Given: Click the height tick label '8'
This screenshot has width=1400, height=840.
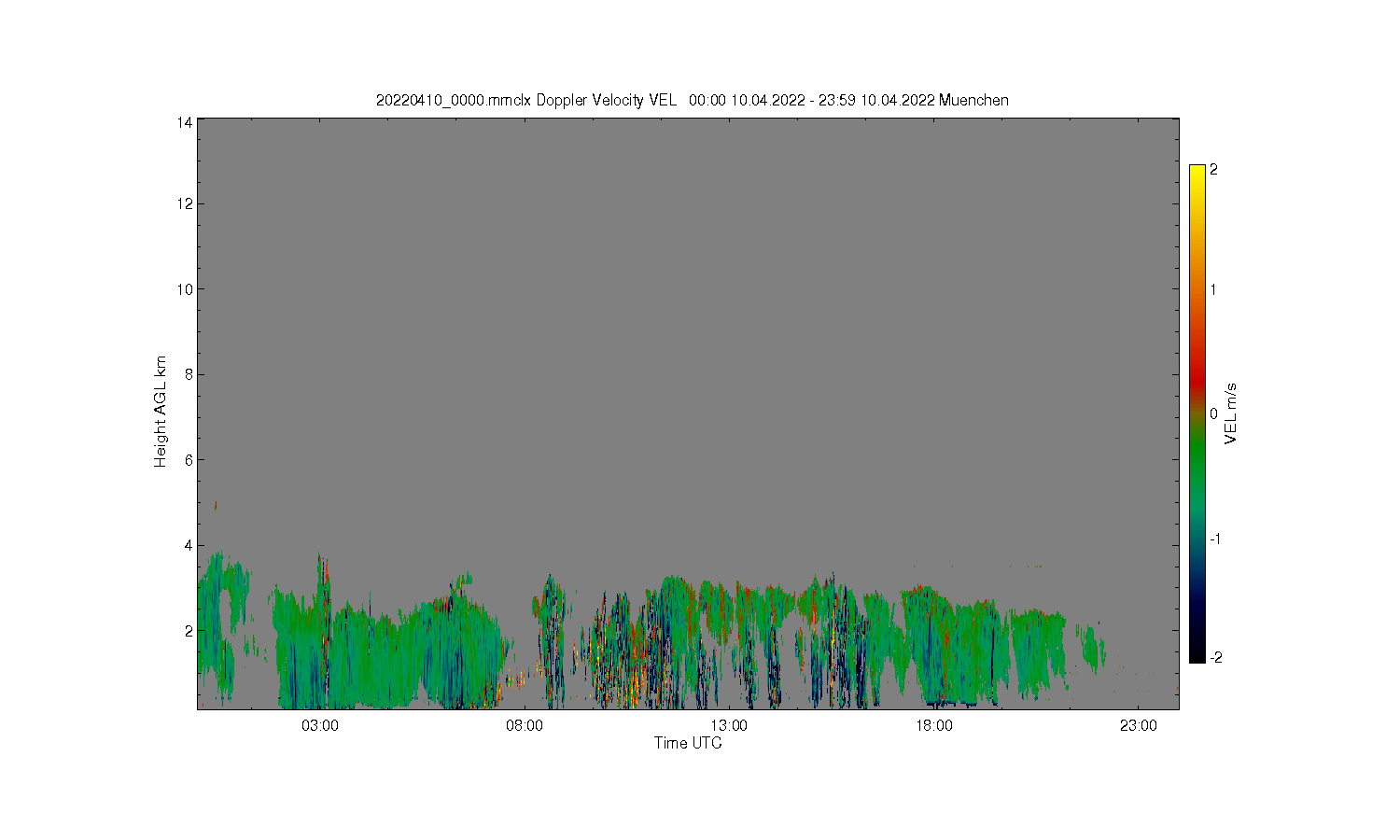Looking at the screenshot, I should point(189,374).
